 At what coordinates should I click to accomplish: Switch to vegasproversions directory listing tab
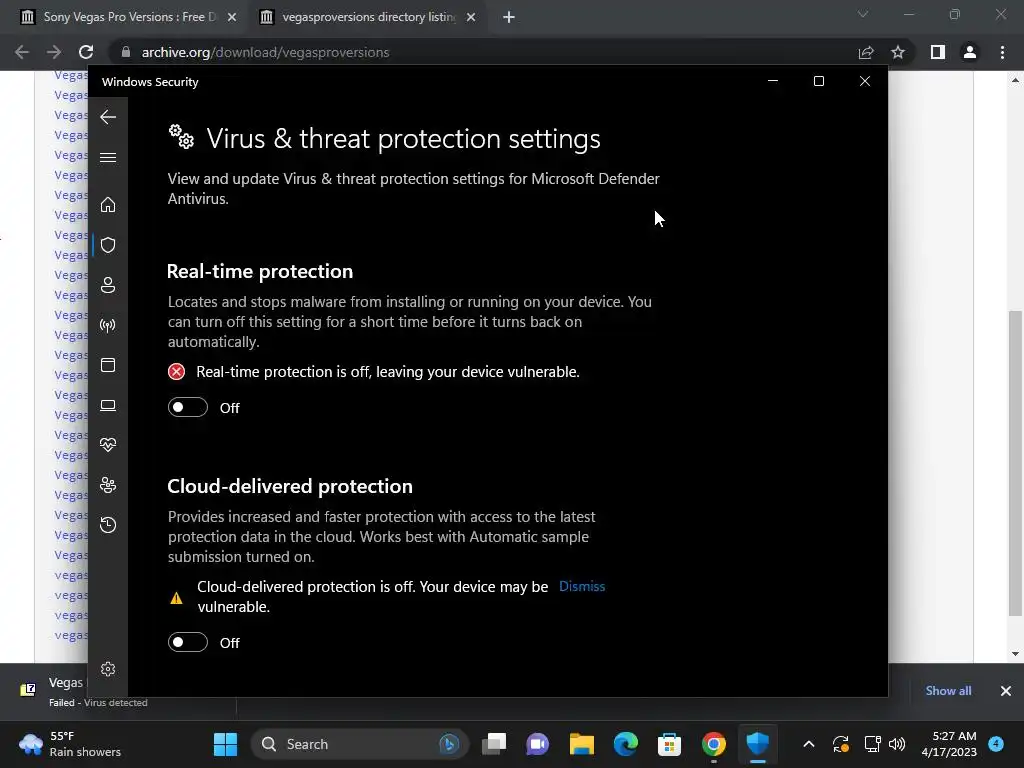coord(369,17)
